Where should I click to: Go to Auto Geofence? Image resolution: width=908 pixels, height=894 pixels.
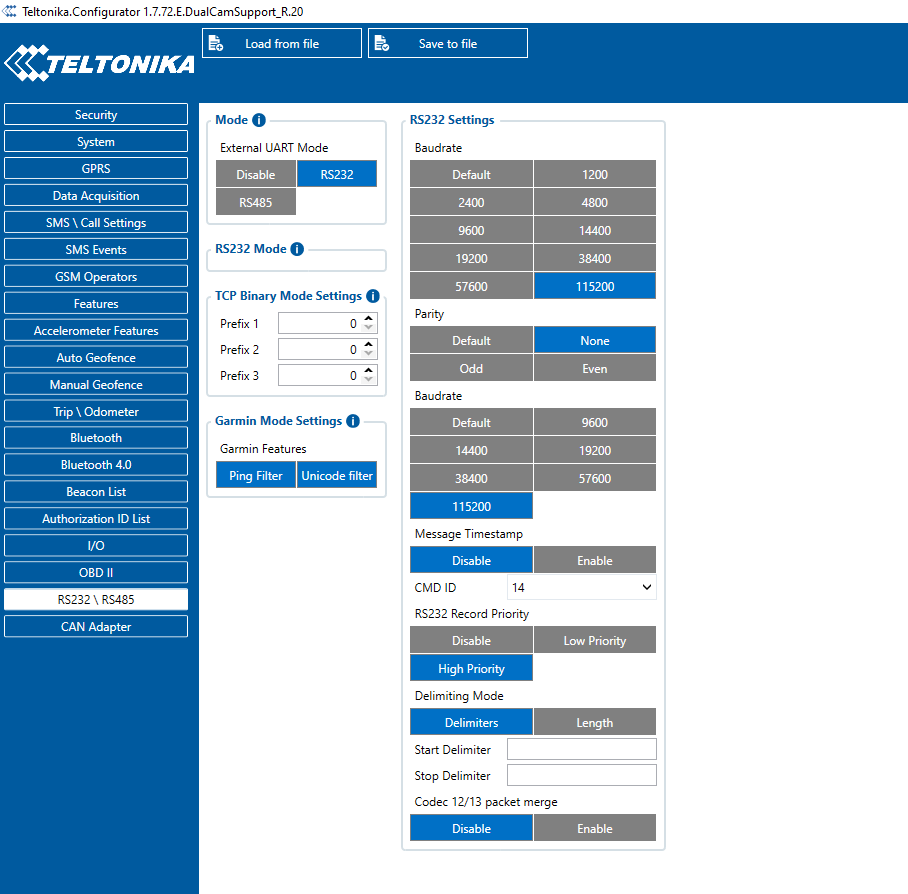coord(96,357)
